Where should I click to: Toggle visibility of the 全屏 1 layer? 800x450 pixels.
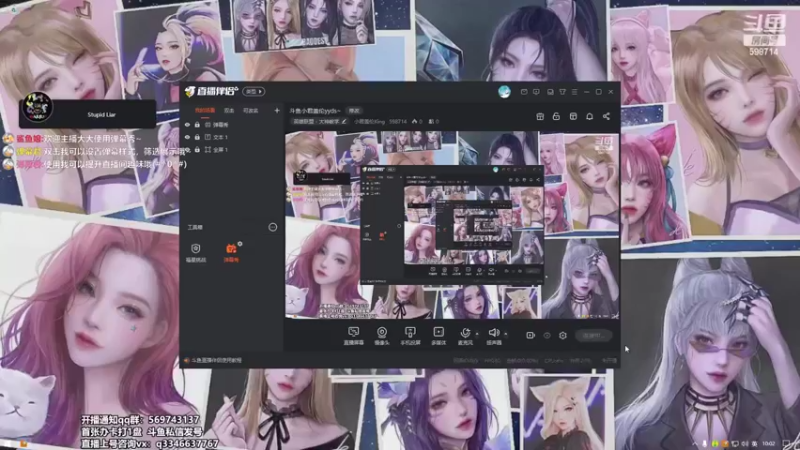tap(187, 150)
